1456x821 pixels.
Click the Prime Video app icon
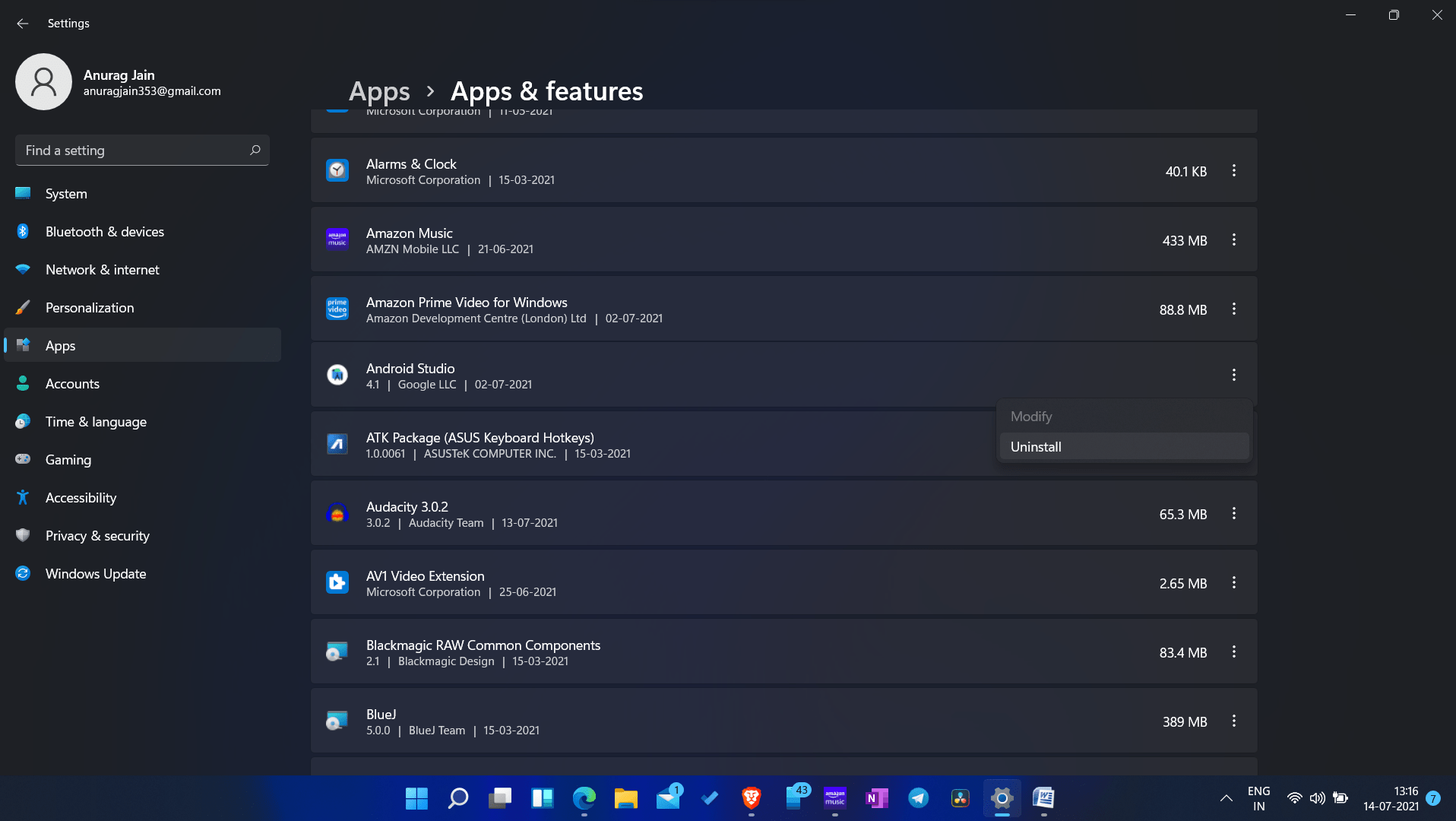[337, 309]
